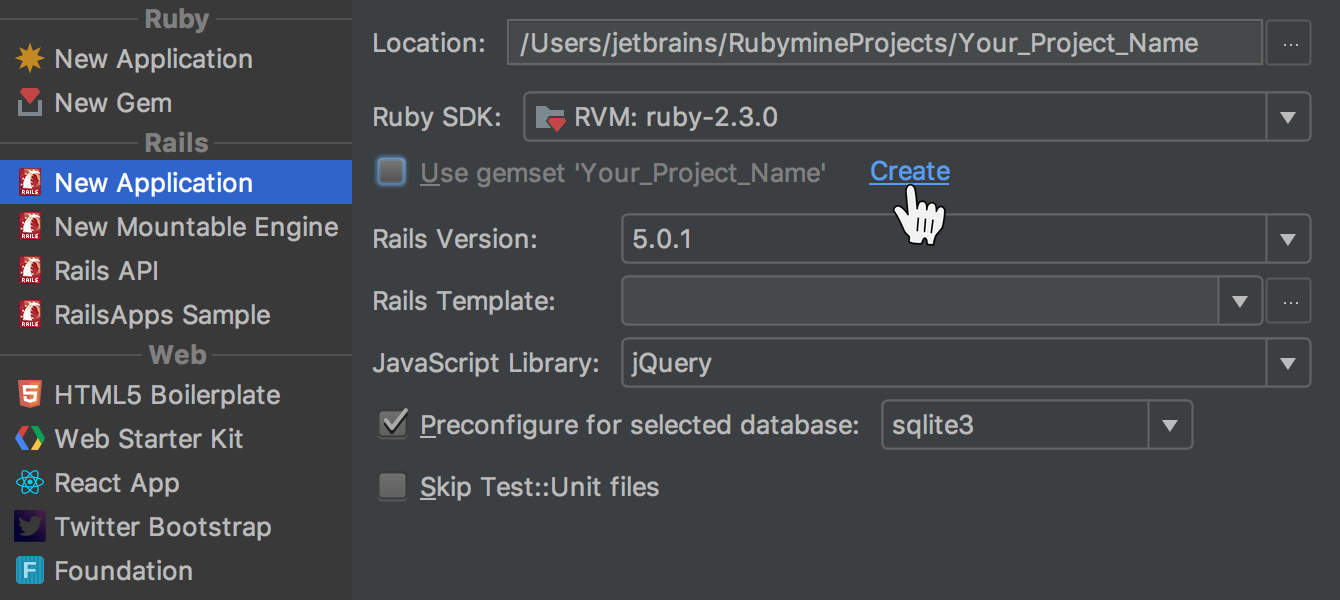
Task: Click the HTML5 Boilerplate shield icon
Action: tap(30, 395)
